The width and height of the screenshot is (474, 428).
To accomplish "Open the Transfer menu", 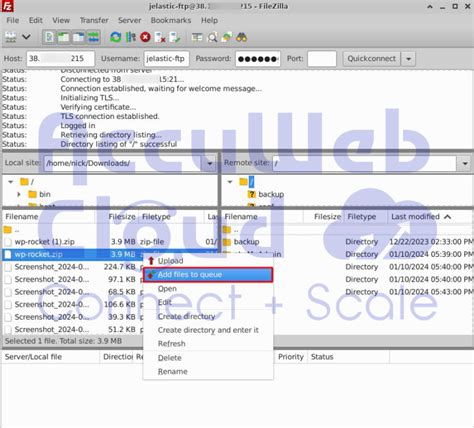I will [x=94, y=20].
